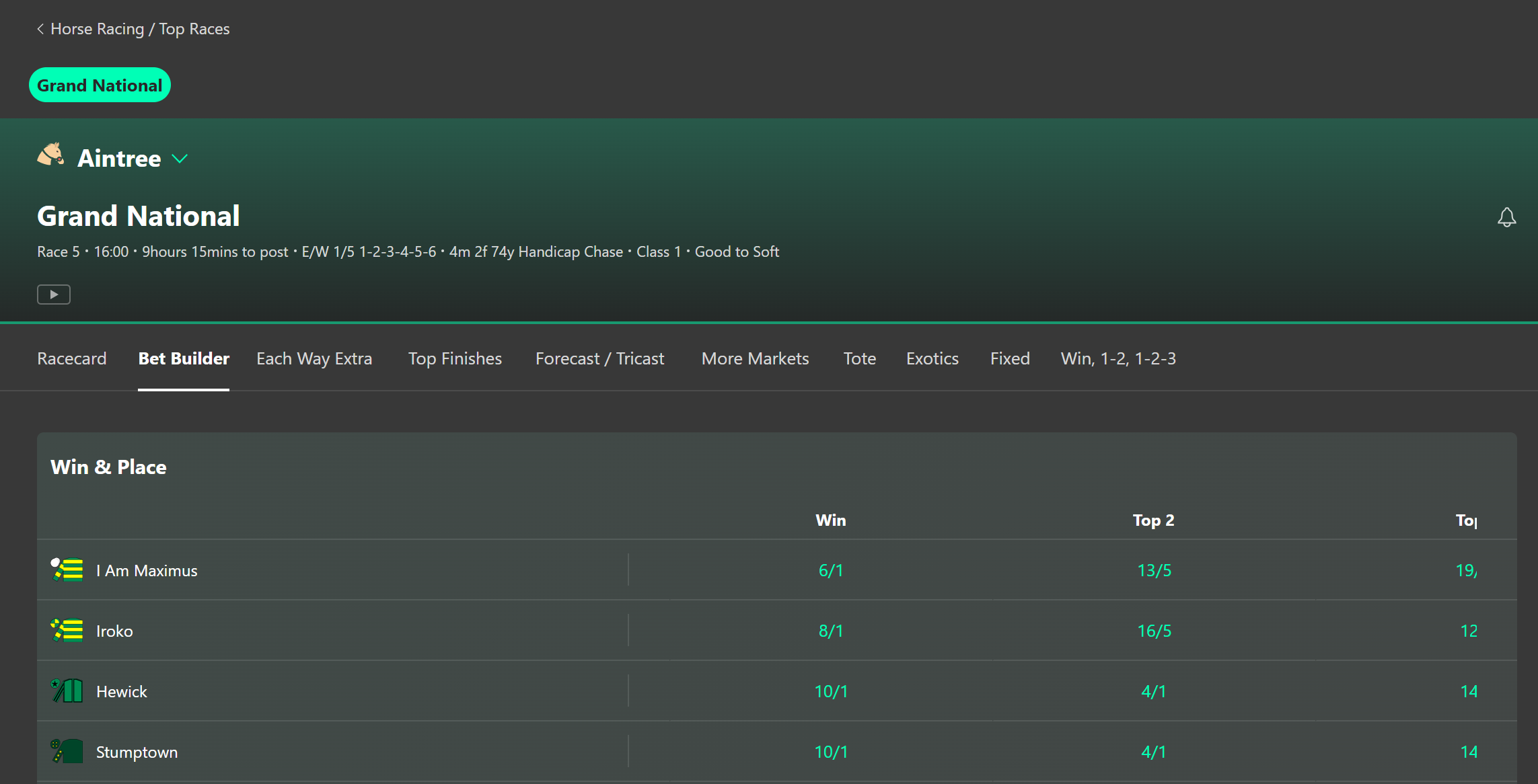Pick Hewick Win odds 10/1

(831, 691)
